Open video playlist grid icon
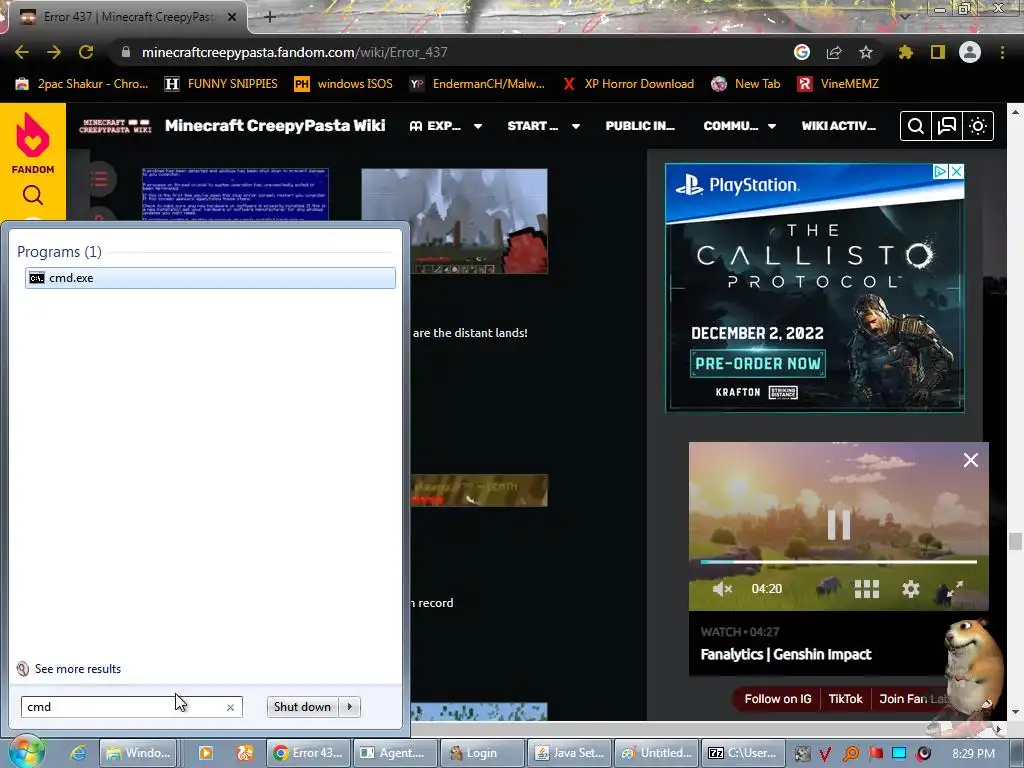The height and width of the screenshot is (768, 1024). click(x=867, y=589)
